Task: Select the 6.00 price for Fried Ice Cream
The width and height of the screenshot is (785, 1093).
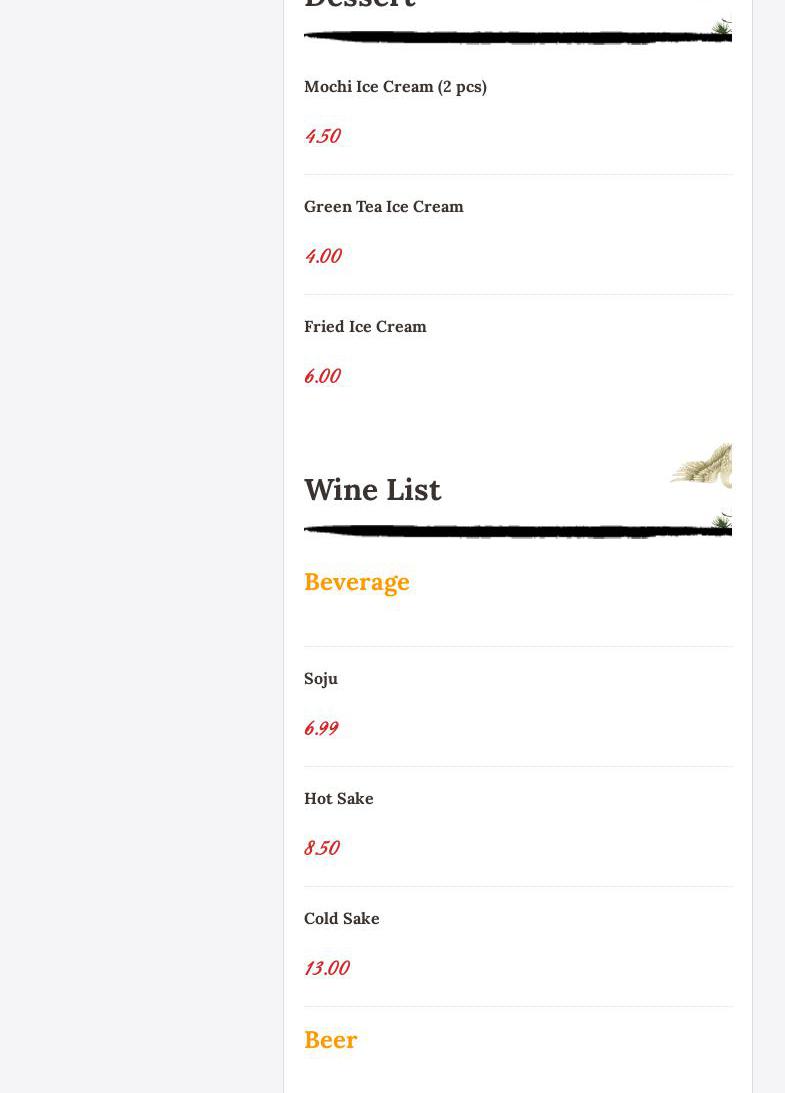Action: (322, 376)
